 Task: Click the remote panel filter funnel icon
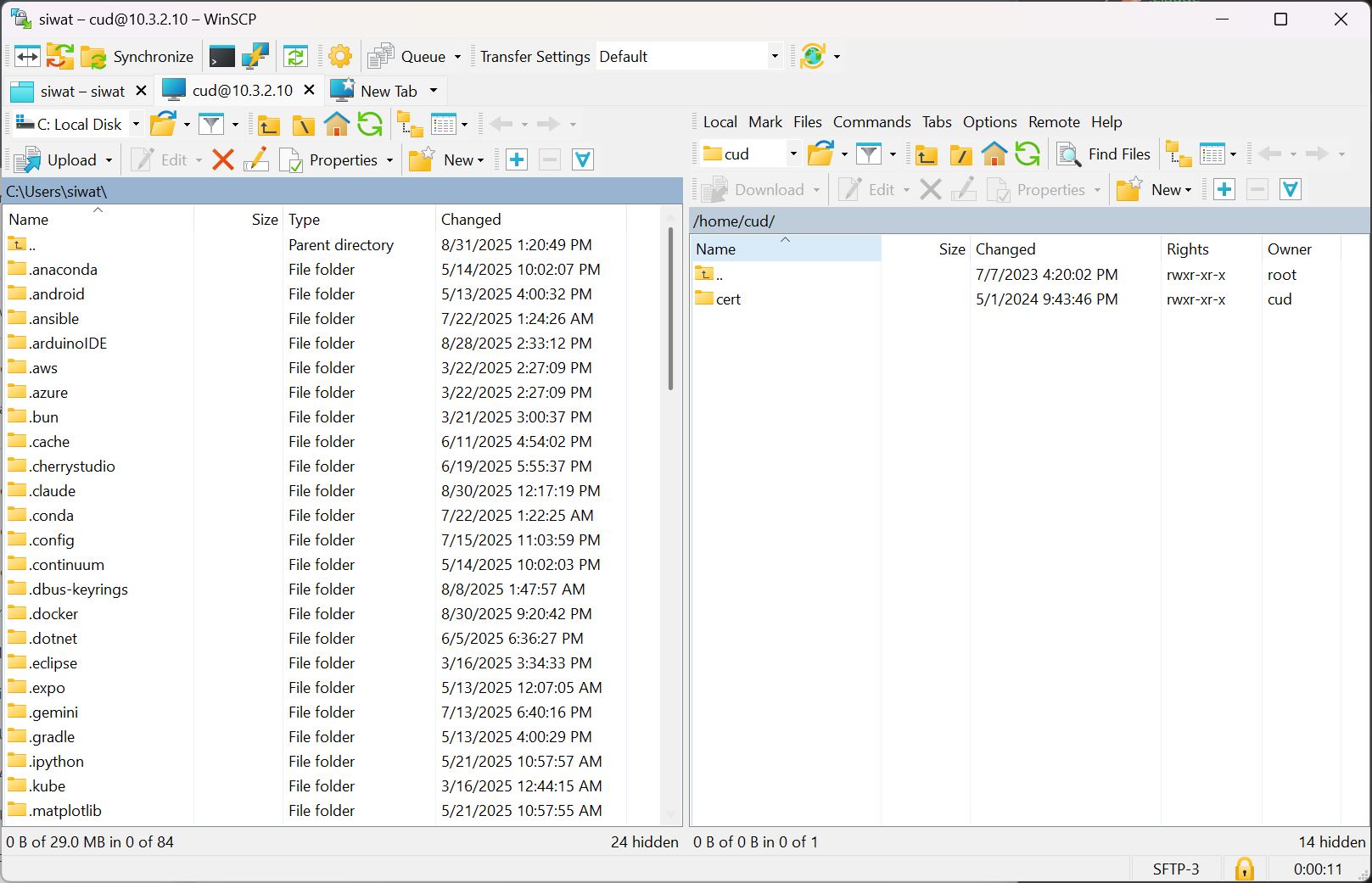tap(869, 154)
